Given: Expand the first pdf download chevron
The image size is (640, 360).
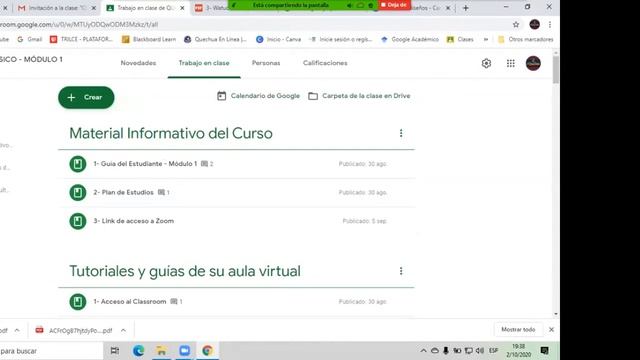Looking at the screenshot, I should [x=17, y=330].
